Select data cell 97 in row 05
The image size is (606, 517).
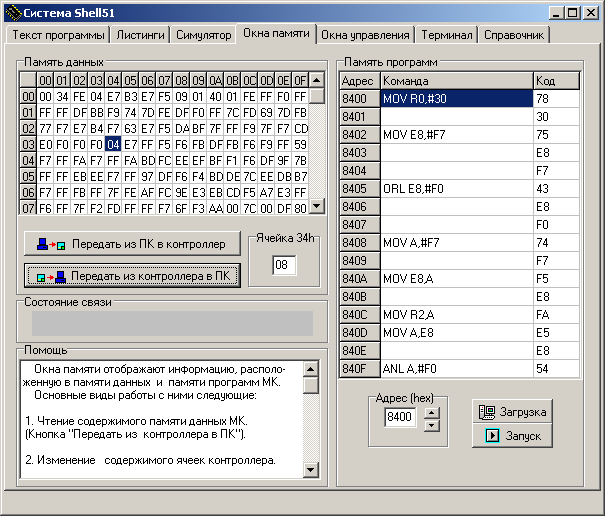(x=147, y=177)
